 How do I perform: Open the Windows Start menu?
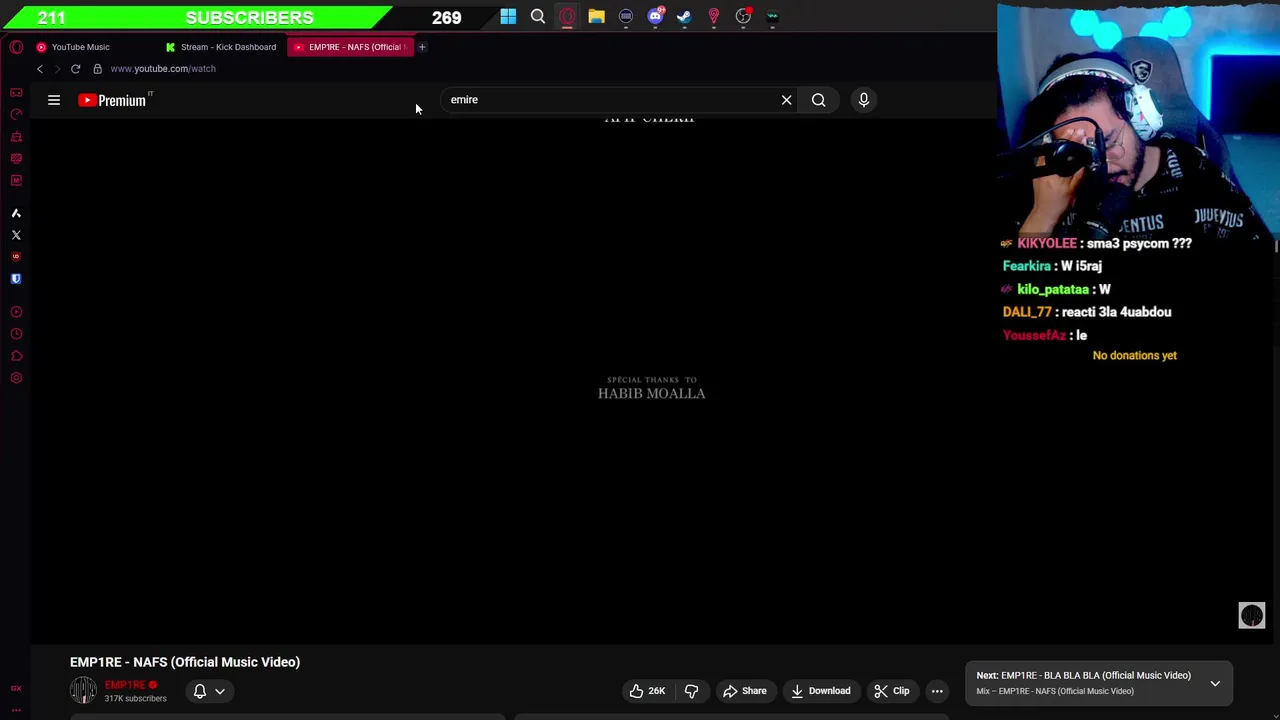click(x=508, y=16)
